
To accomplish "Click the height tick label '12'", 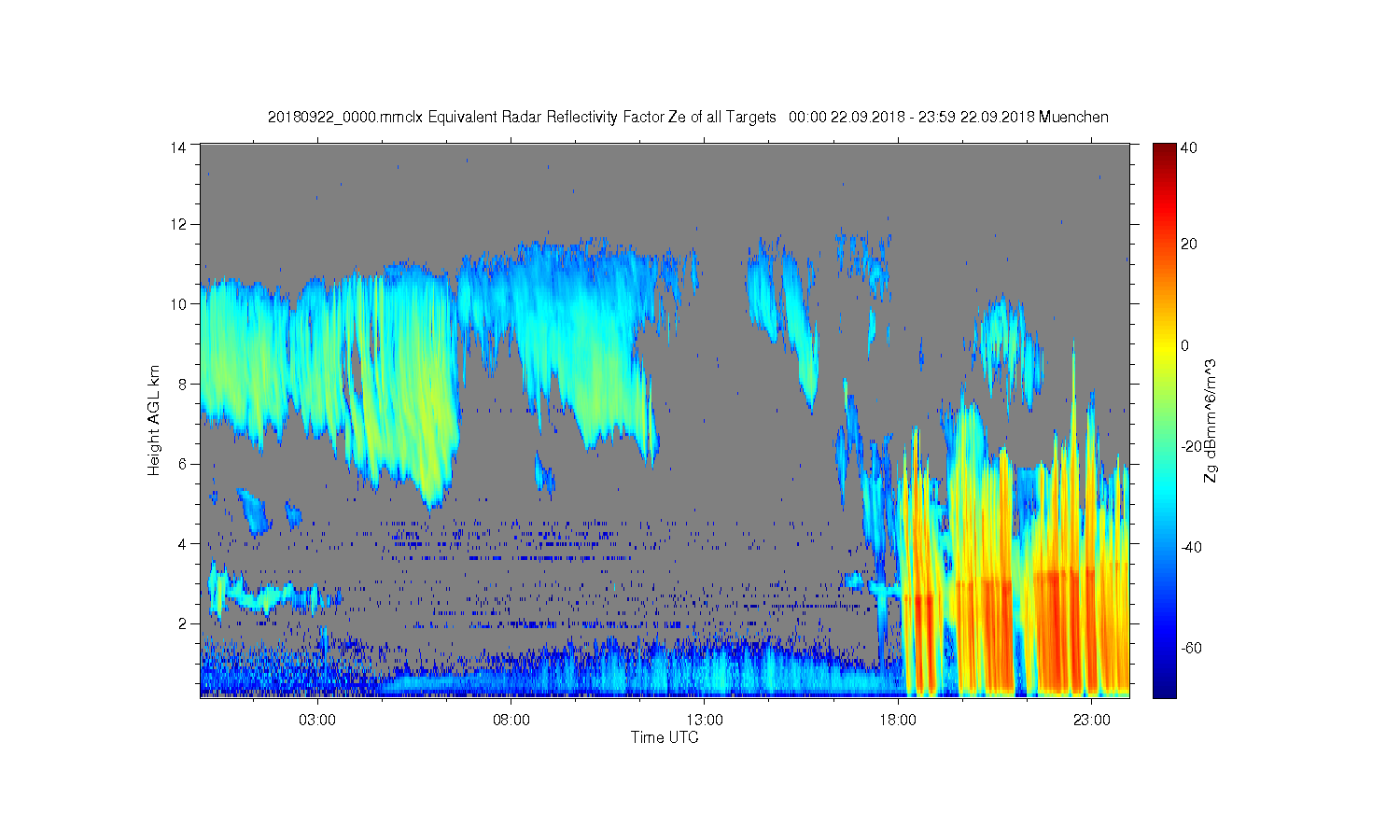I will click(179, 224).
